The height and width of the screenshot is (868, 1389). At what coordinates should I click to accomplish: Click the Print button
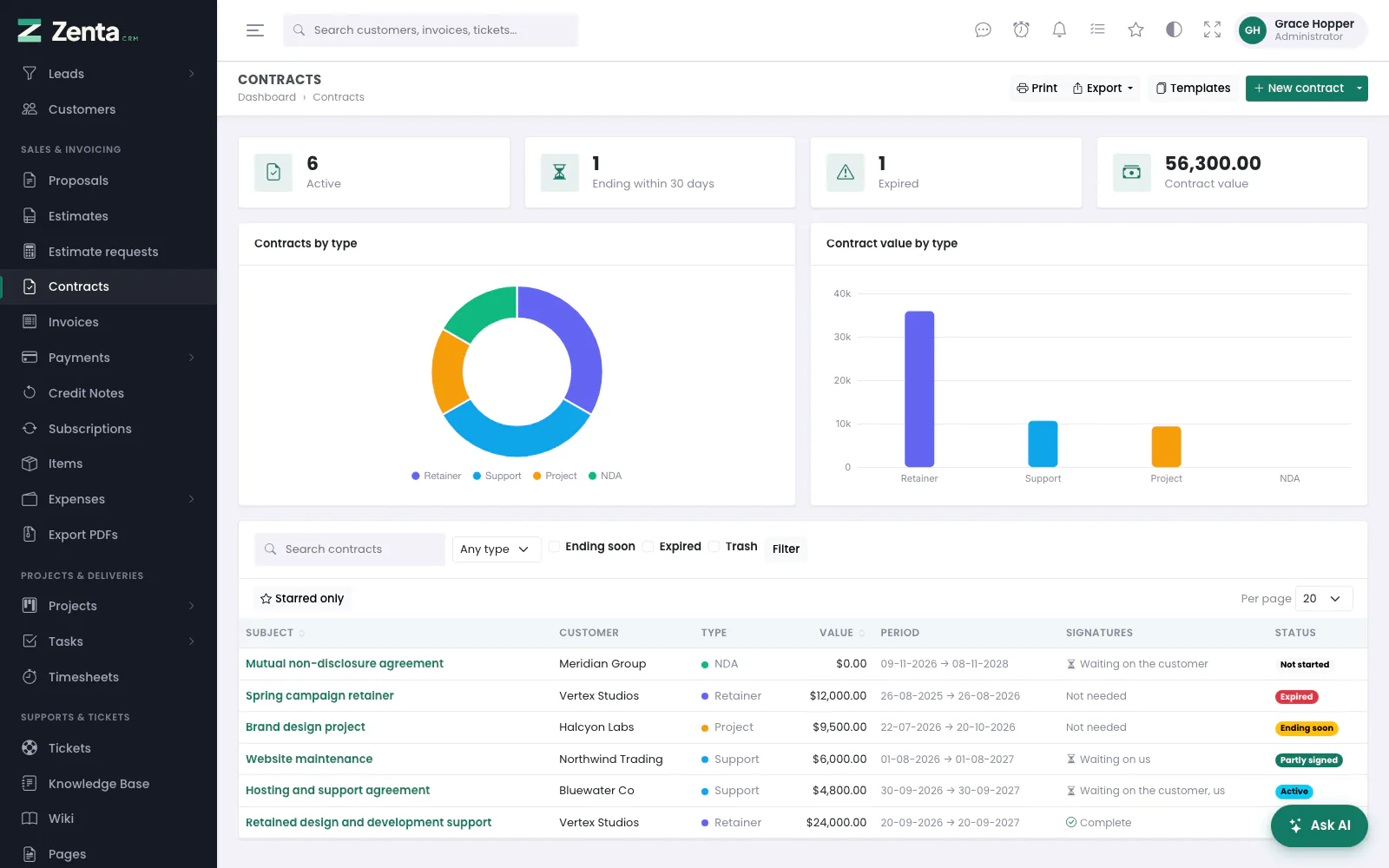(1037, 89)
